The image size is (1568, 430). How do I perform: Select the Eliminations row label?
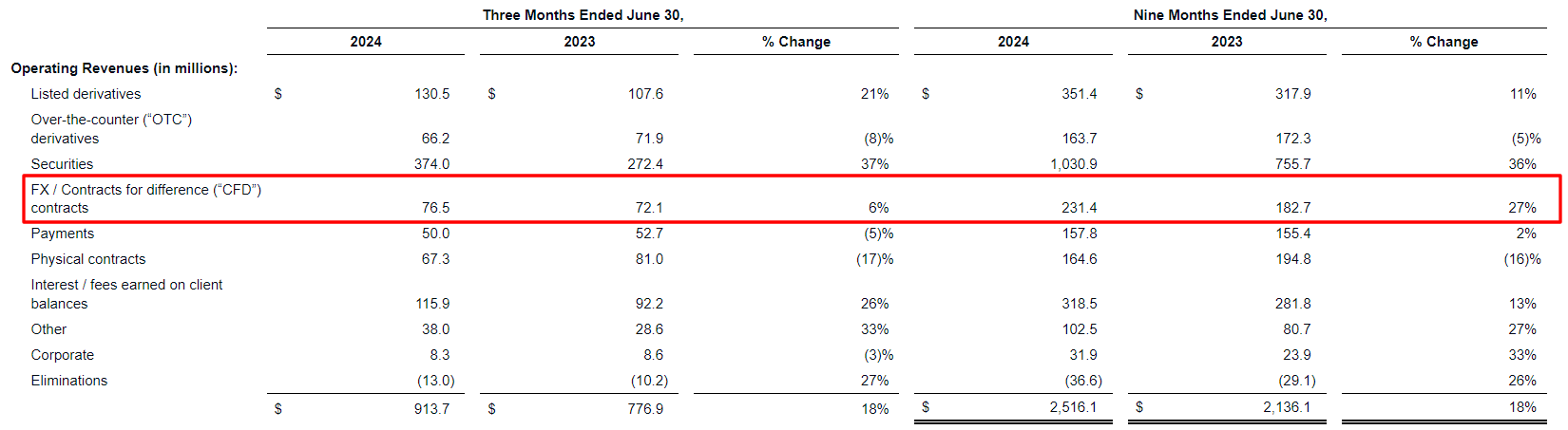(69, 381)
